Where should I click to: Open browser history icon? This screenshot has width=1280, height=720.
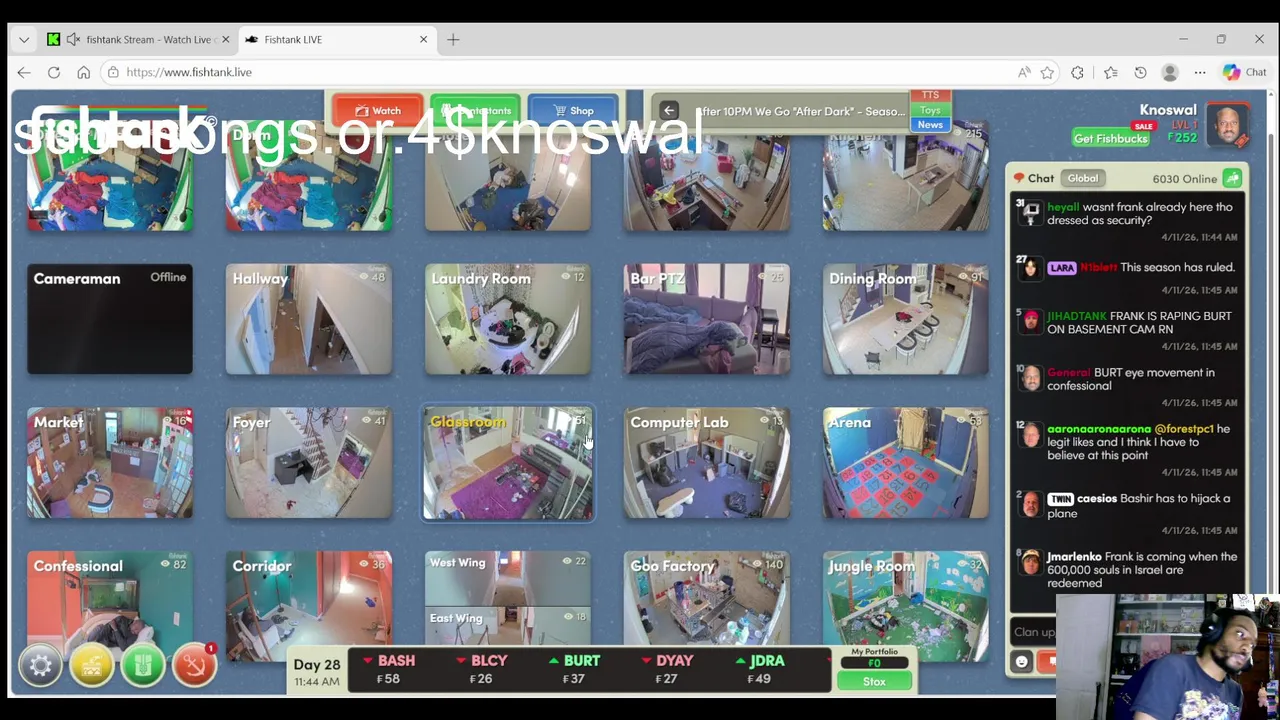[x=1140, y=72]
